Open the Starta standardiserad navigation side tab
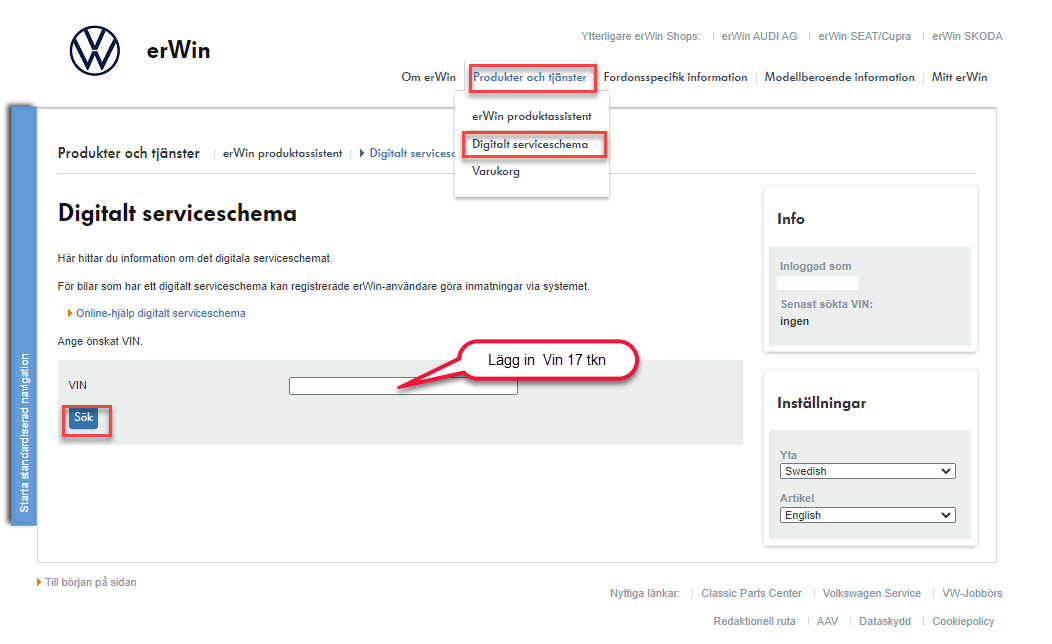Viewport: 1052px width, 644px height. click(23, 315)
